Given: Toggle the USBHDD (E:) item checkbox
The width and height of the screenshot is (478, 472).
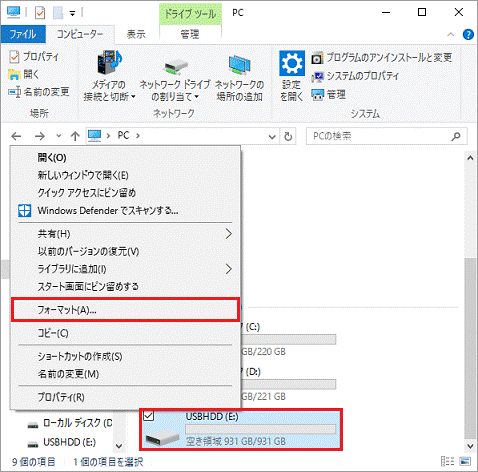Looking at the screenshot, I should [x=148, y=416].
